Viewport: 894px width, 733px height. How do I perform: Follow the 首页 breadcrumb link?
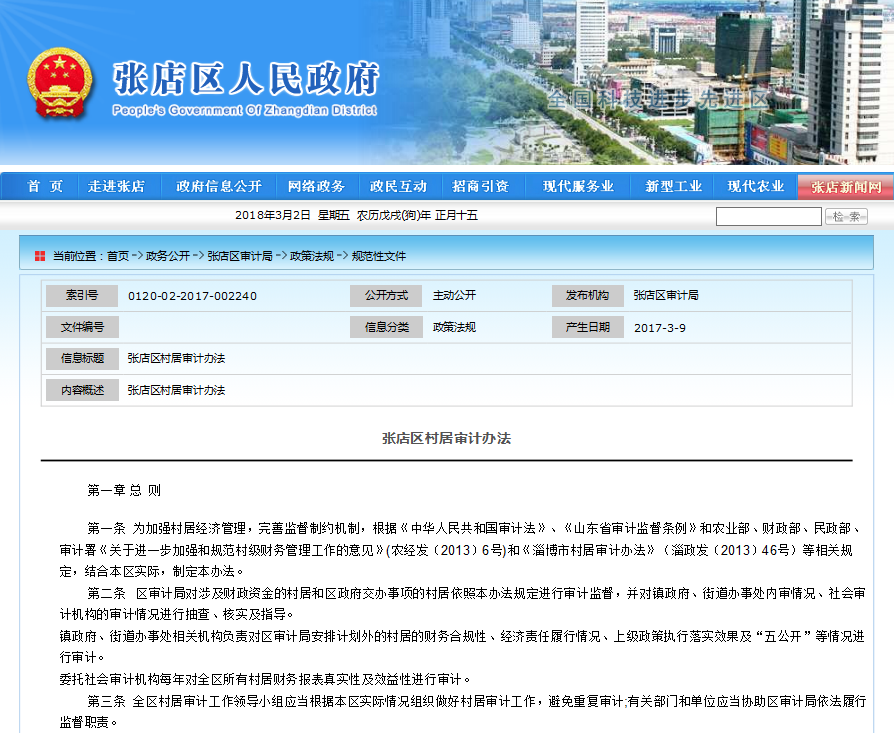pos(118,256)
